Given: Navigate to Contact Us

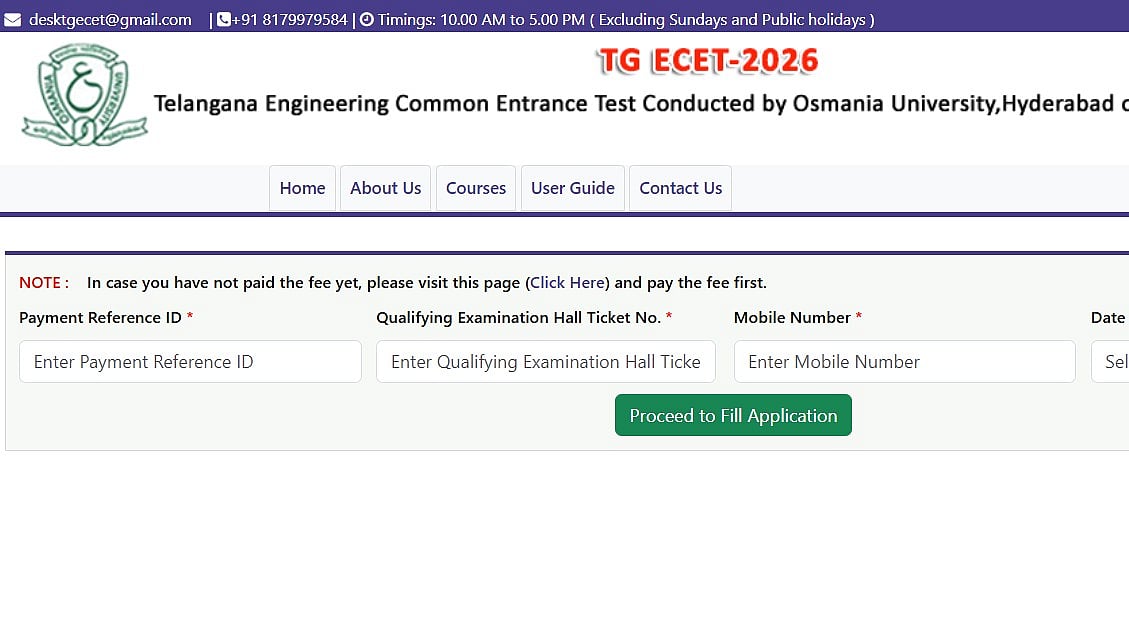Looking at the screenshot, I should point(680,188).
